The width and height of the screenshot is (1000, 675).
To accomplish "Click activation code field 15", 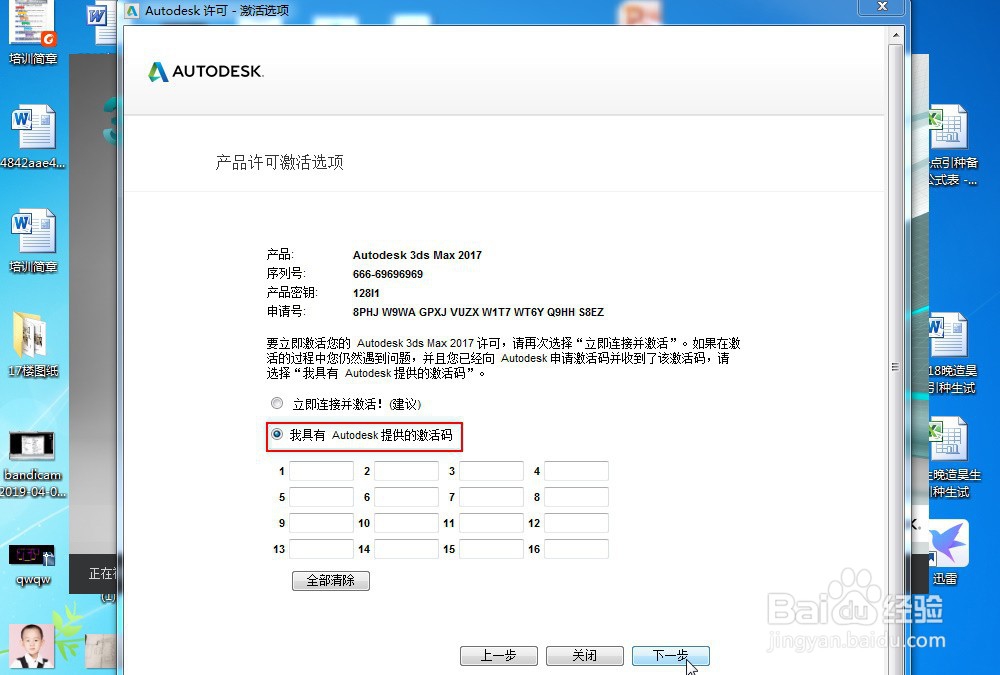I will [x=491, y=549].
